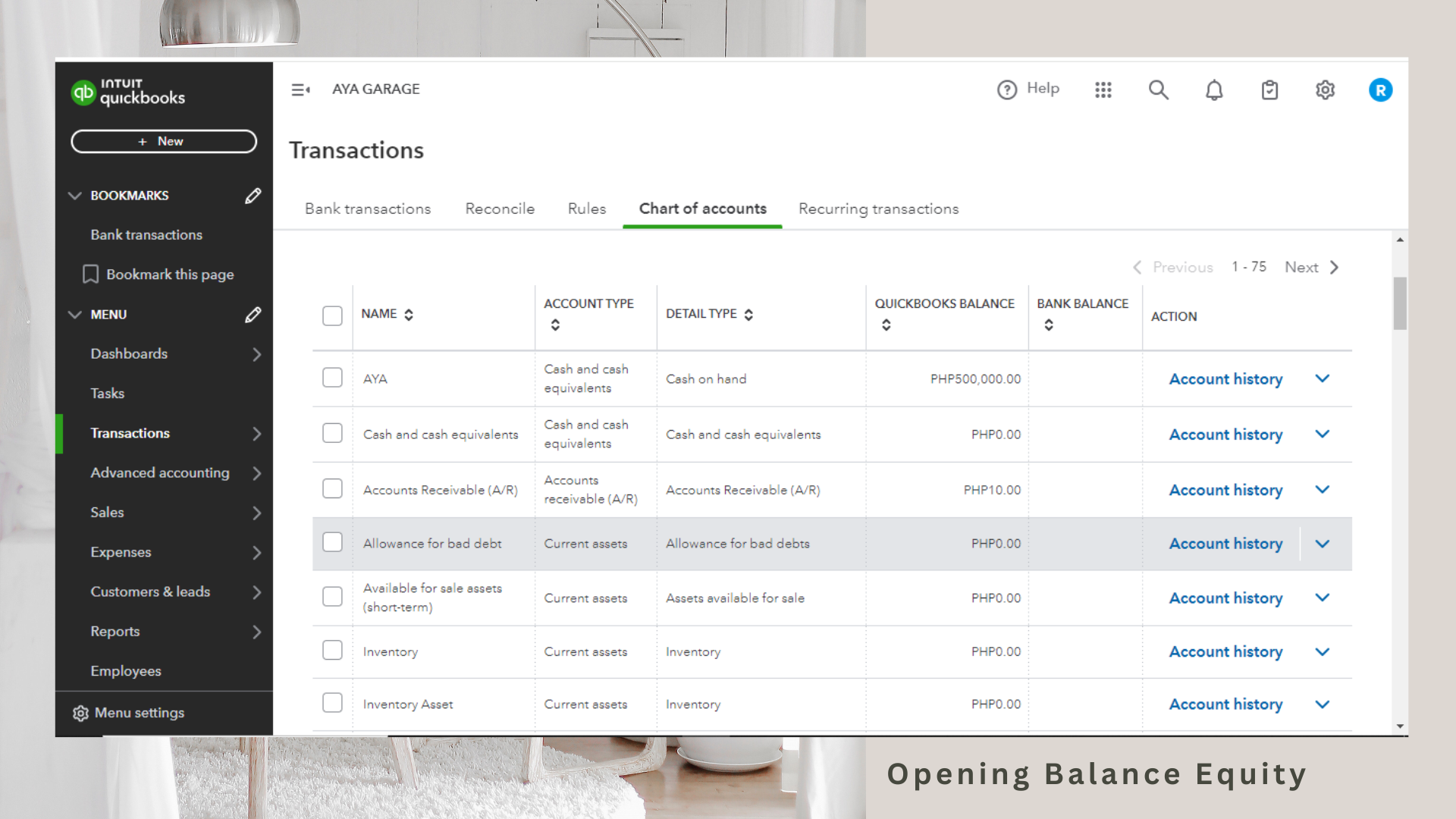Expand the Sales menu arrow
Screen dimensions: 1456x819
coord(256,513)
